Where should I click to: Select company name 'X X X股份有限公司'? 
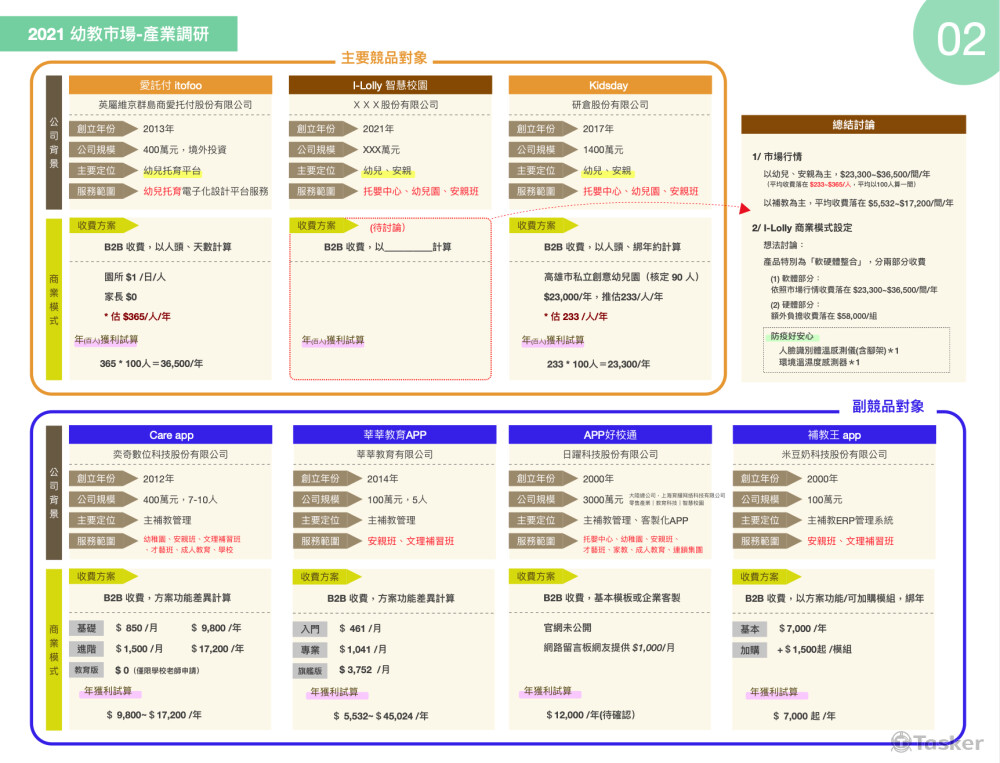(x=396, y=105)
